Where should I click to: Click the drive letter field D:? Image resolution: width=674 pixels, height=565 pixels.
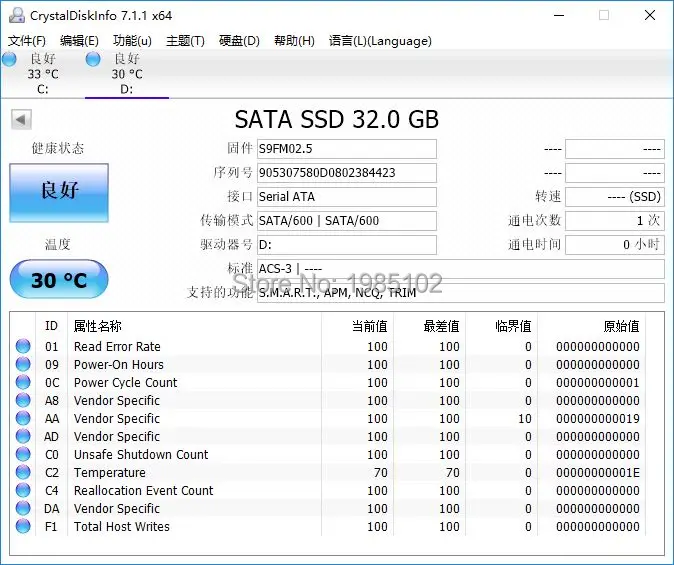[347, 245]
